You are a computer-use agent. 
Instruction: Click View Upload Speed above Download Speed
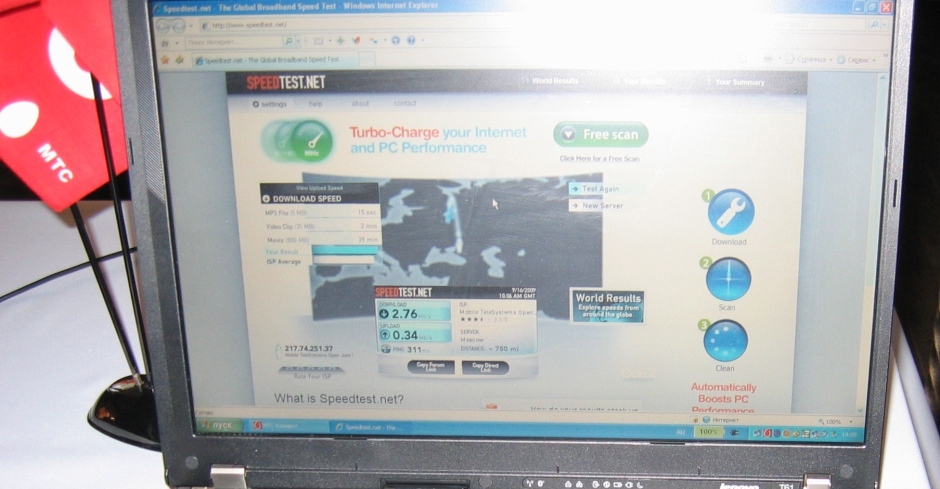[x=320, y=188]
